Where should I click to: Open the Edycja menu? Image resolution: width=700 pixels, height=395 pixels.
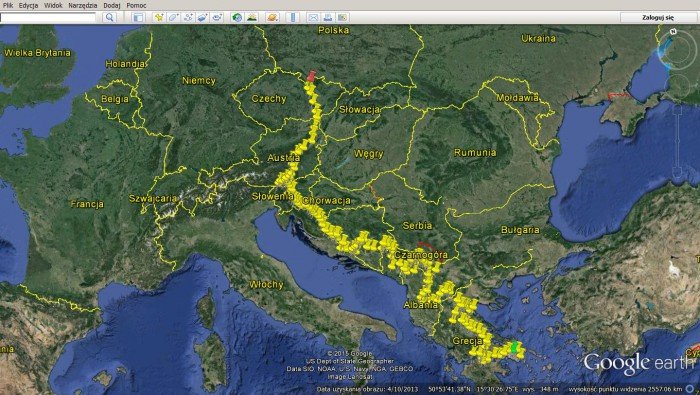[28, 5]
